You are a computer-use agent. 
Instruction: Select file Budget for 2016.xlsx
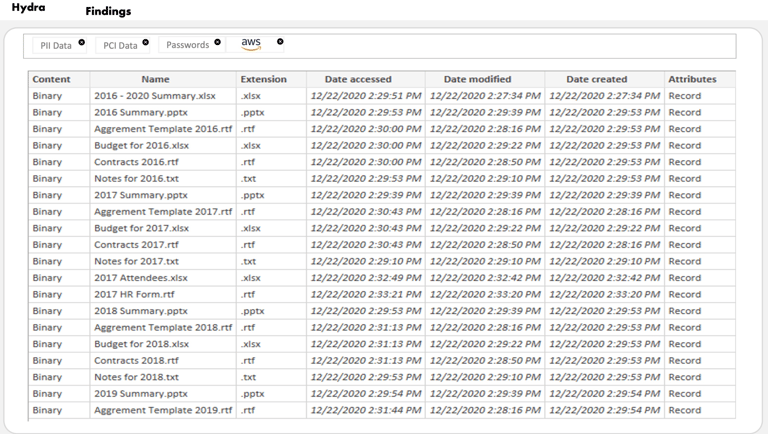(x=142, y=146)
